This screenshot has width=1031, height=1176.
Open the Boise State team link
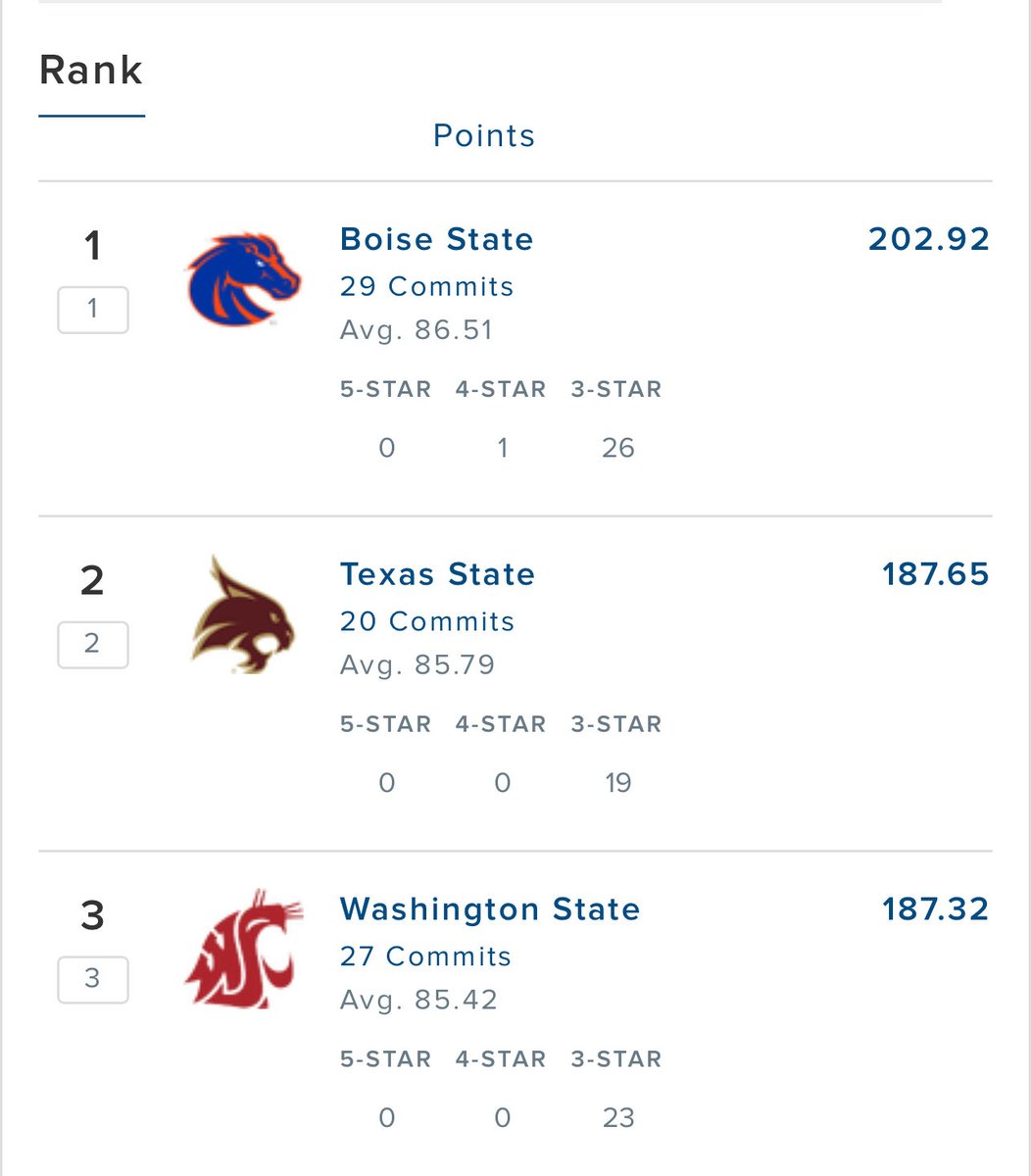[x=437, y=239]
